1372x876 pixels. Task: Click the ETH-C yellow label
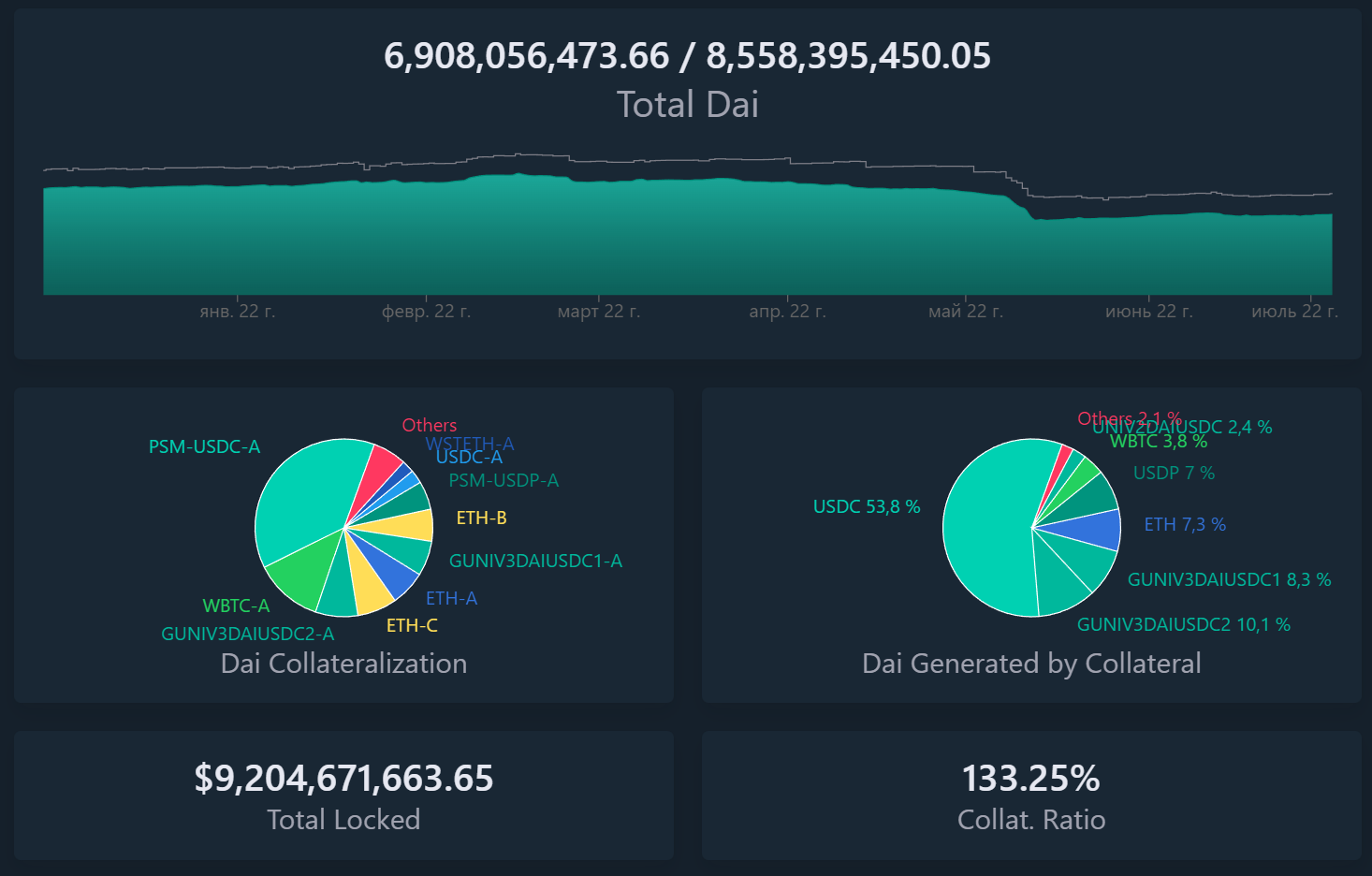coord(412,625)
